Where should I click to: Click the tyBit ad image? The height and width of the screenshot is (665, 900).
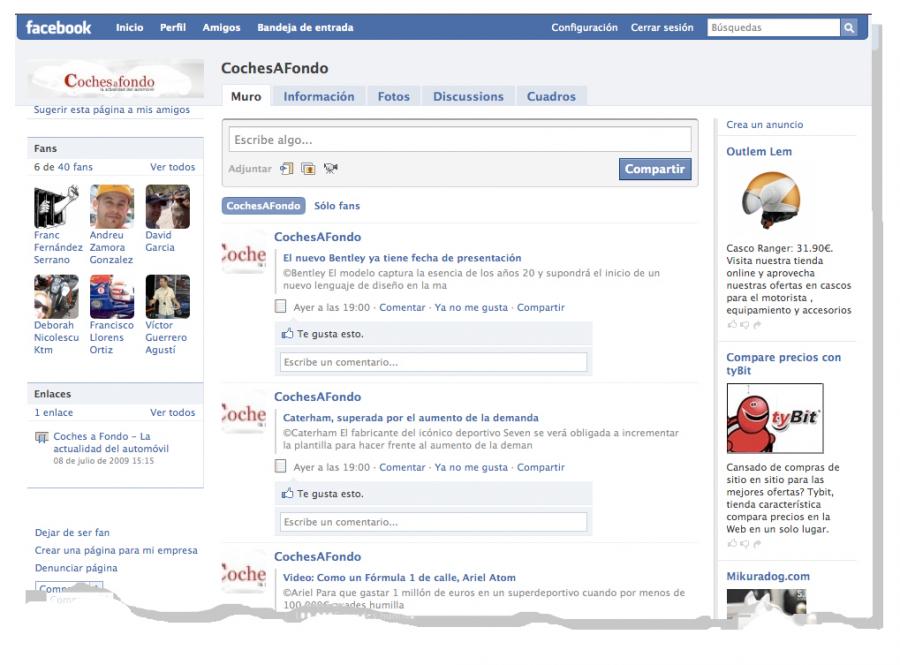[x=774, y=418]
